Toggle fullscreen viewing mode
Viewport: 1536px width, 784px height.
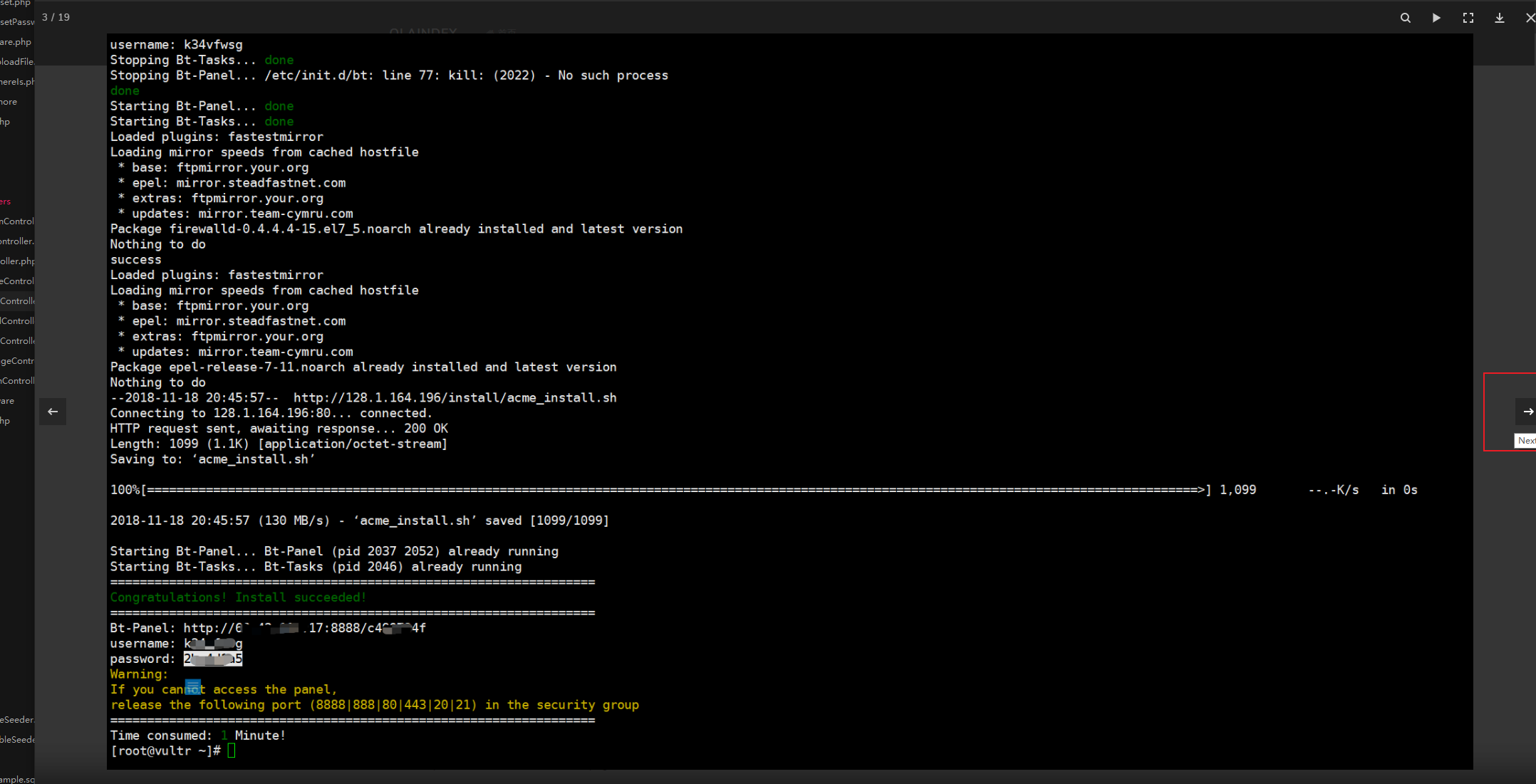1468,18
